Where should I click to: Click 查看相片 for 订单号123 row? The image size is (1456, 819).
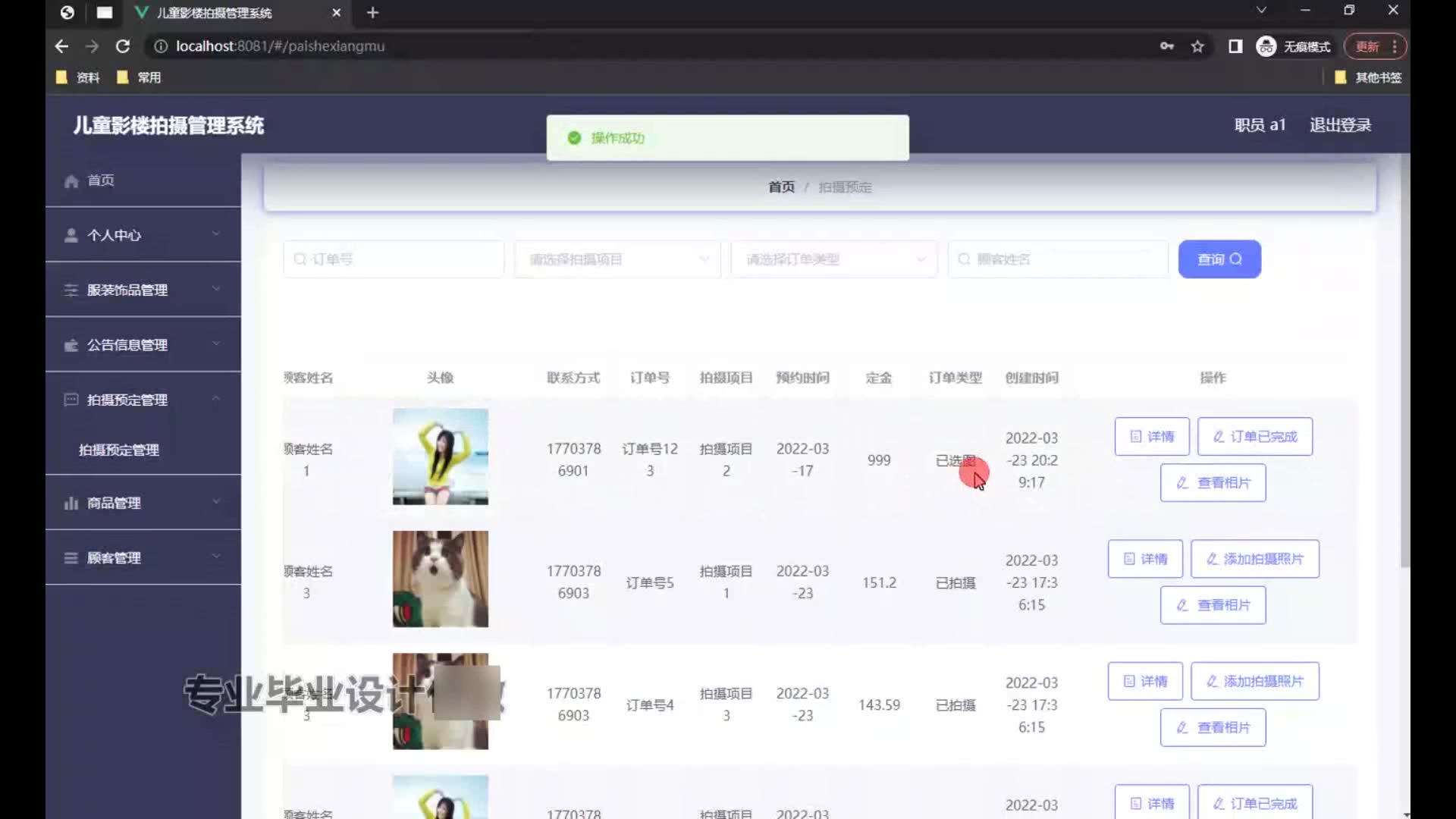tap(1213, 483)
